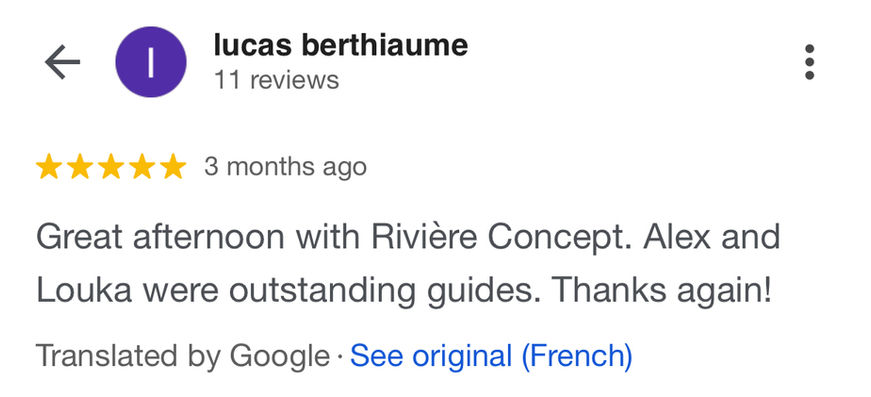
Task: Go back using the left arrow icon
Action: (x=62, y=62)
